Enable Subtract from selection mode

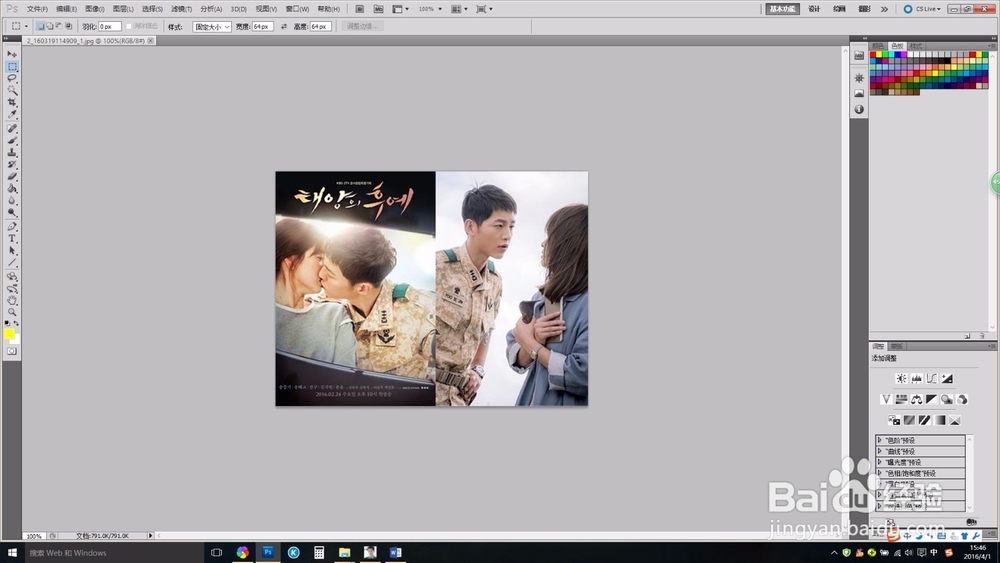pyautogui.click(x=59, y=26)
